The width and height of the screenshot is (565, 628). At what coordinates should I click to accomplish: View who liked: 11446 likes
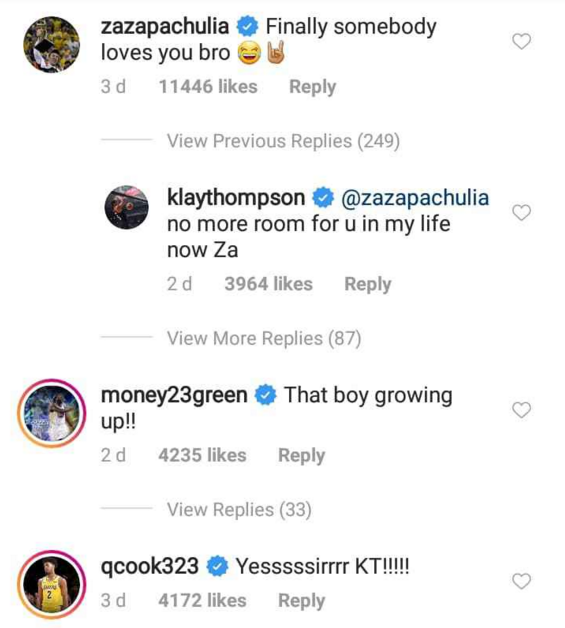click(208, 87)
